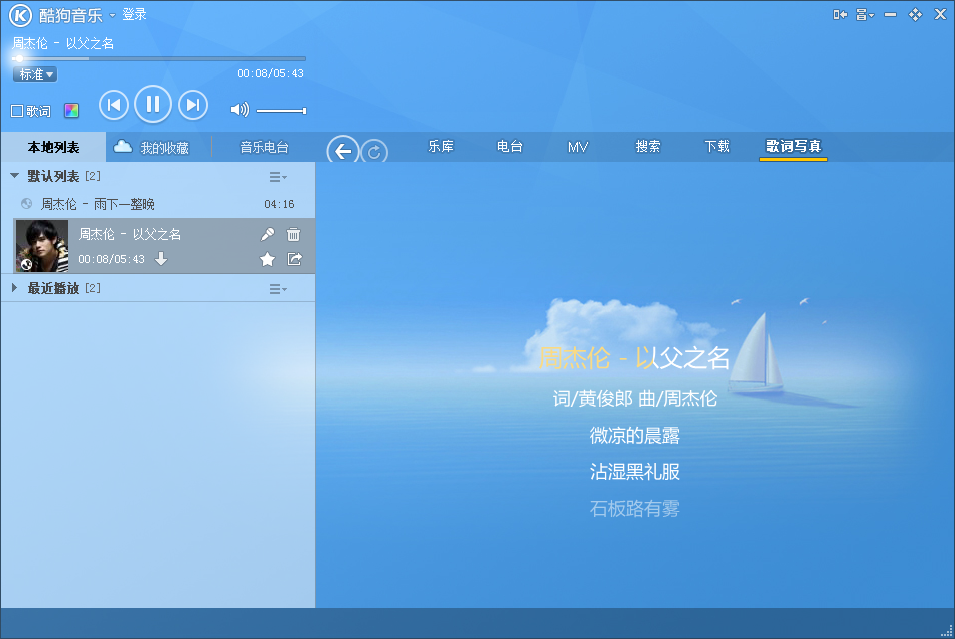Delete 以父之名 with trash icon
Image resolution: width=955 pixels, height=639 pixels.
(294, 235)
